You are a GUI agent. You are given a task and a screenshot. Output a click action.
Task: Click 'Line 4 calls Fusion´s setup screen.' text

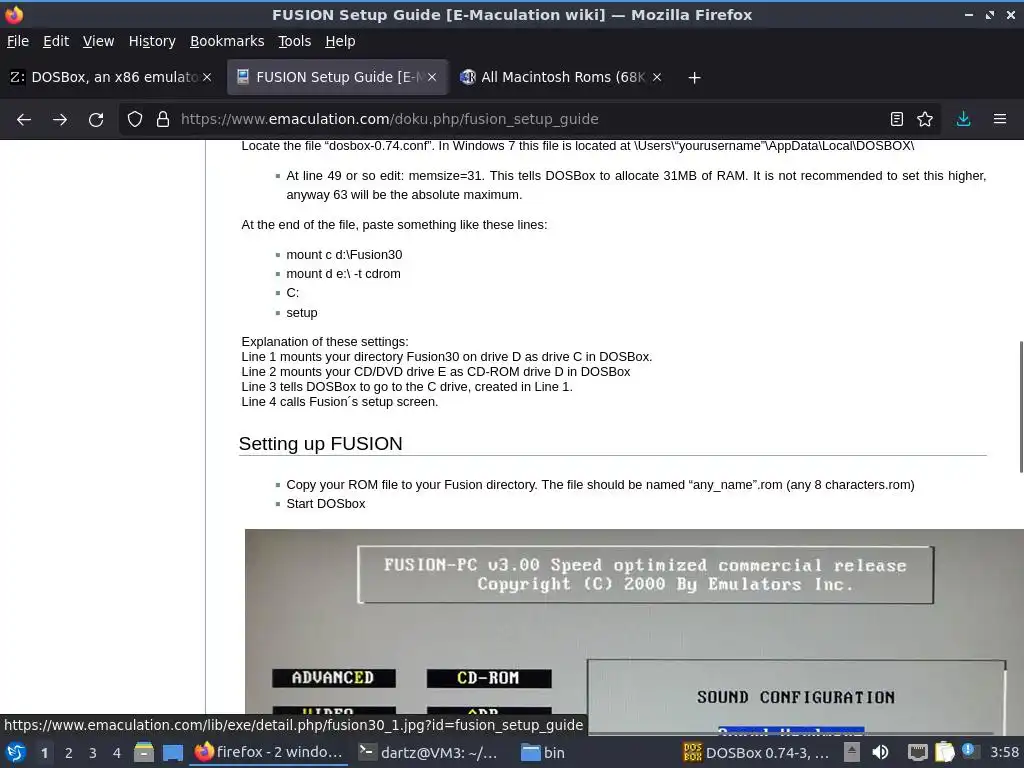coord(340,402)
